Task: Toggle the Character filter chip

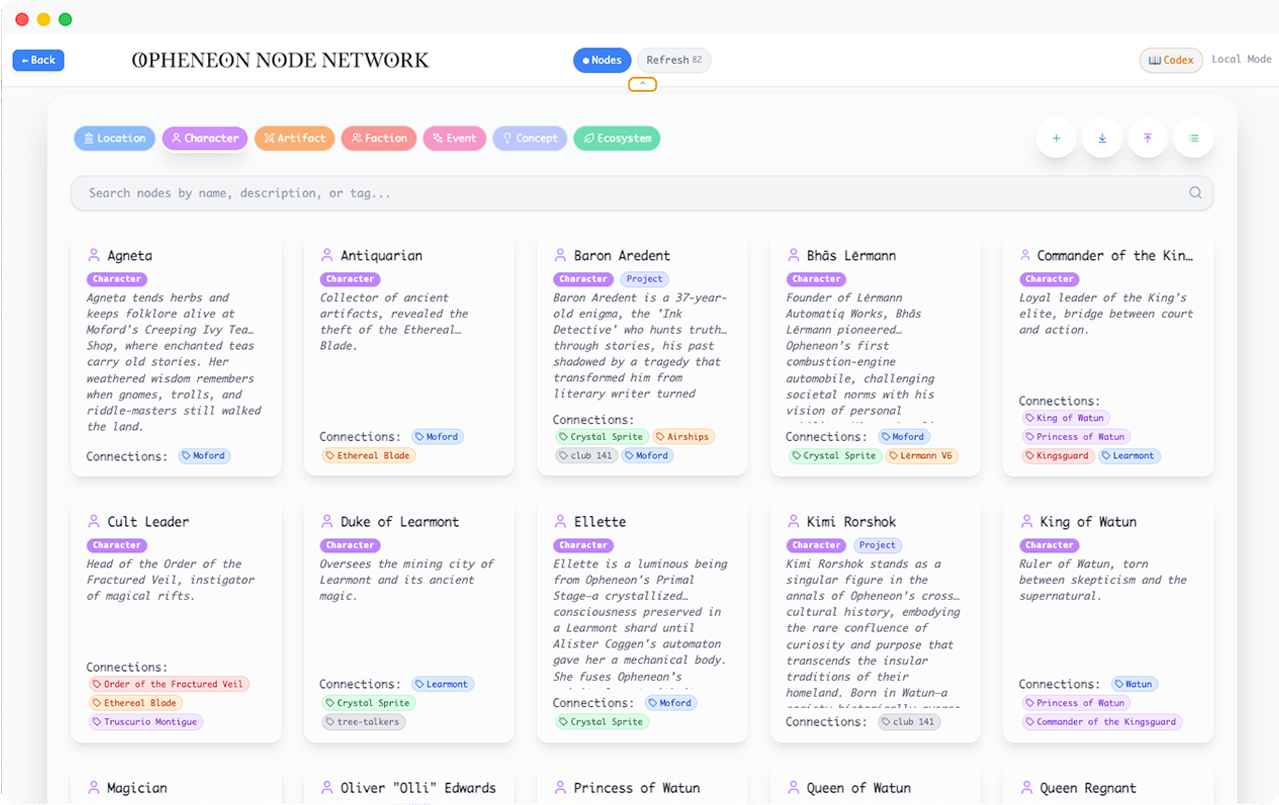Action: click(204, 138)
